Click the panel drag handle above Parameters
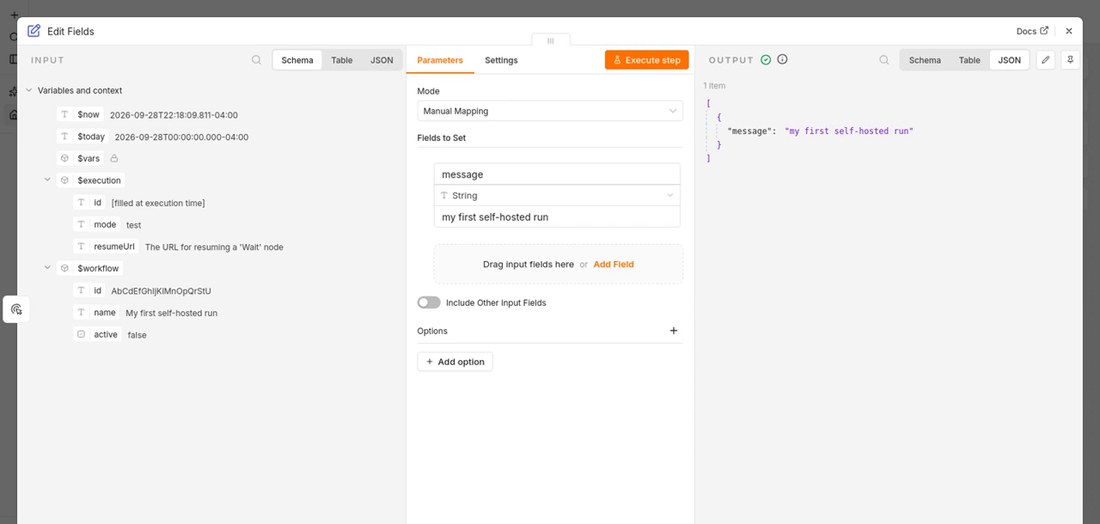The height and width of the screenshot is (524, 1100). [551, 41]
